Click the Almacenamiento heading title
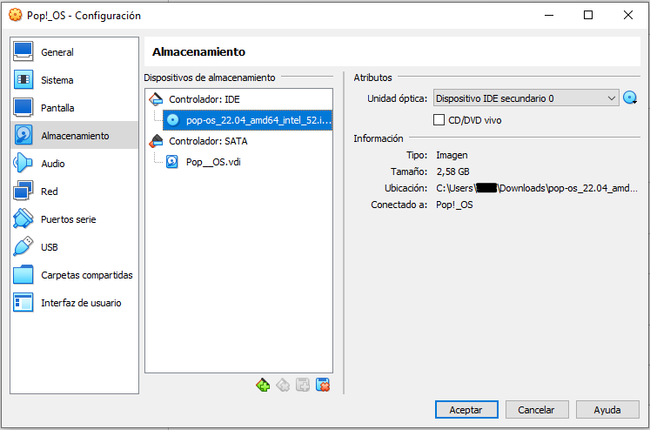This screenshot has height=430, width=650. (199, 52)
